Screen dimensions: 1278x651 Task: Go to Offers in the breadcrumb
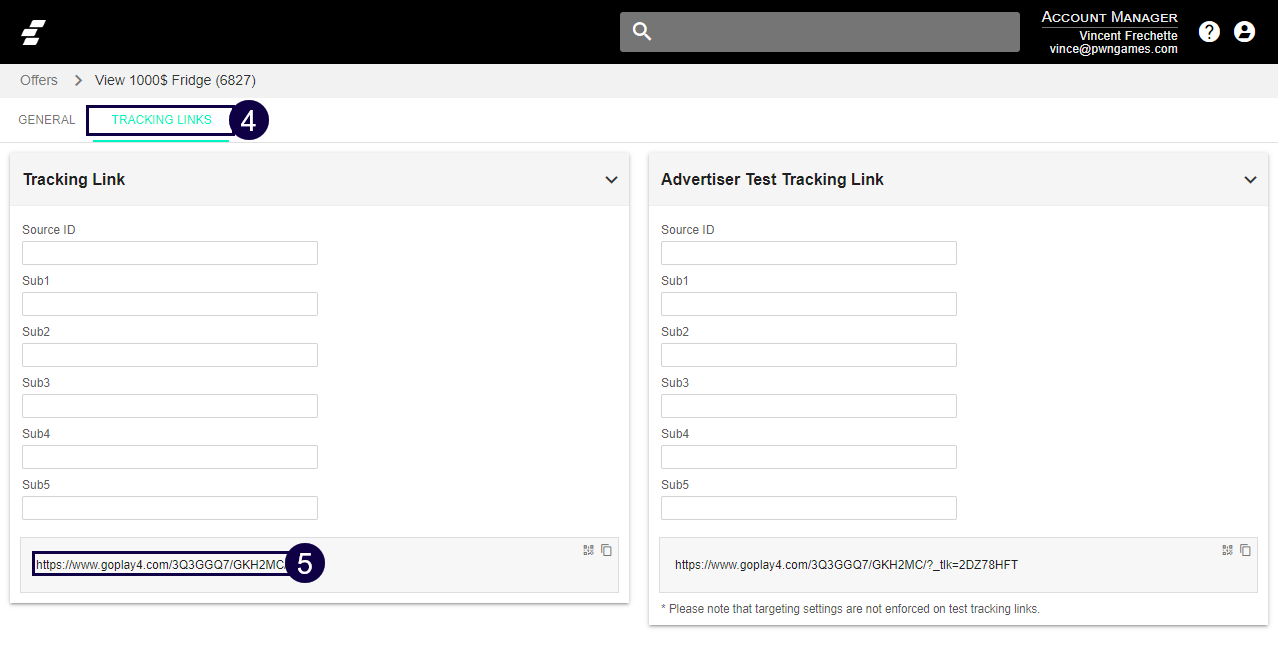39,80
